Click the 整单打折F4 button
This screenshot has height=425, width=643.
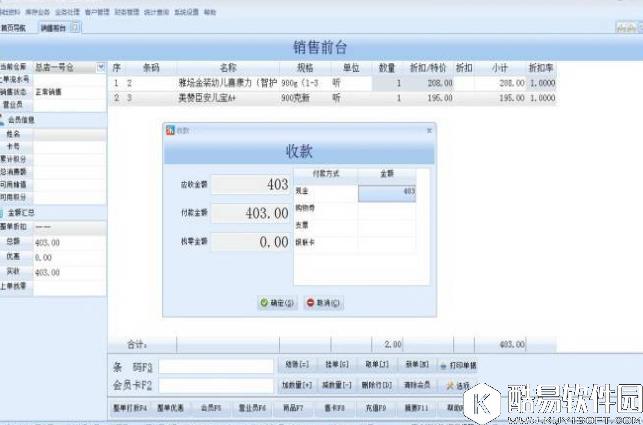(x=130, y=408)
